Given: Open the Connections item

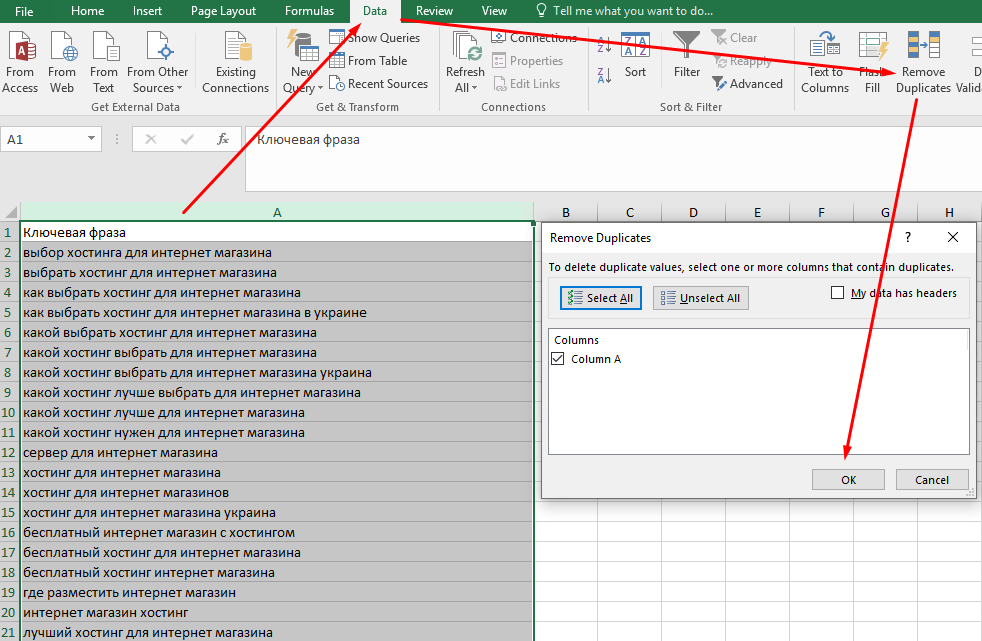Looking at the screenshot, I should [x=534, y=38].
